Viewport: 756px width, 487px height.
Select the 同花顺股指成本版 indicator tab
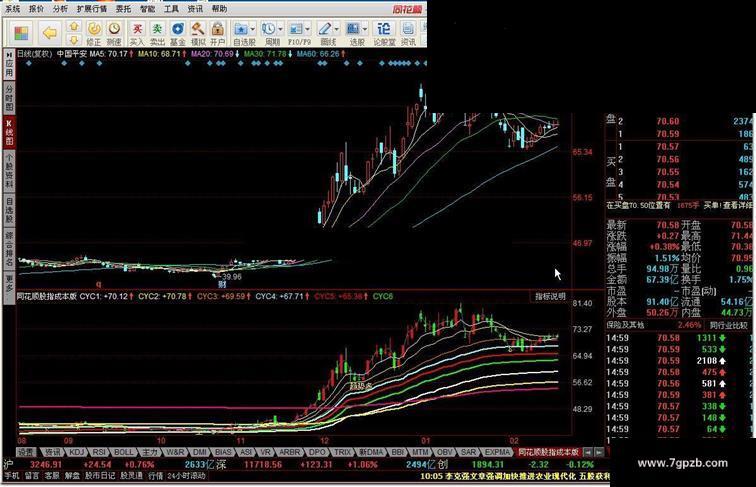point(548,452)
